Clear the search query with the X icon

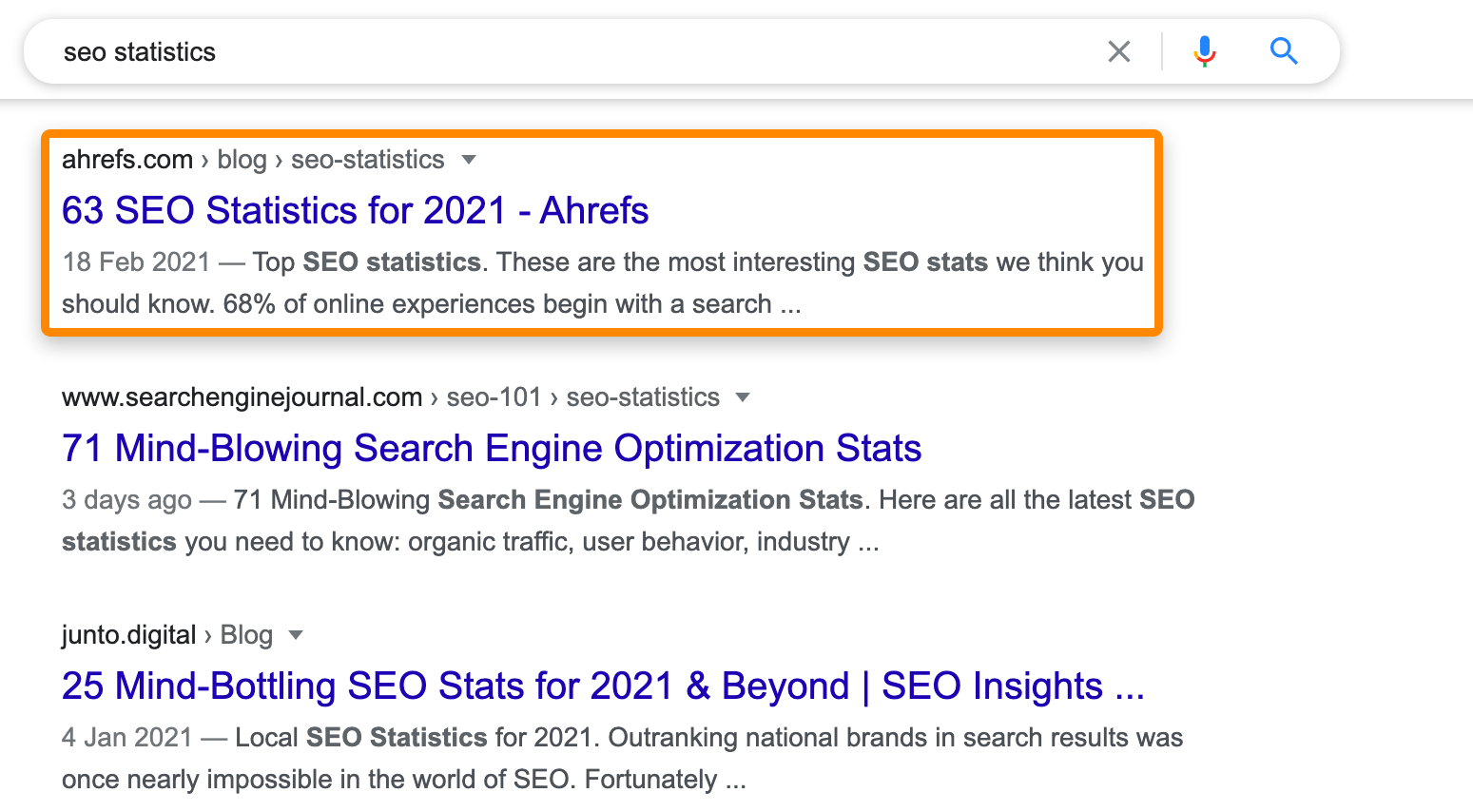click(1119, 51)
